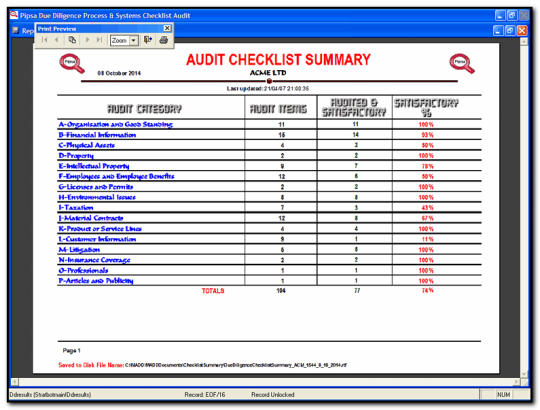
Task: Click the left Pipsa magnifier logo
Action: (72, 63)
